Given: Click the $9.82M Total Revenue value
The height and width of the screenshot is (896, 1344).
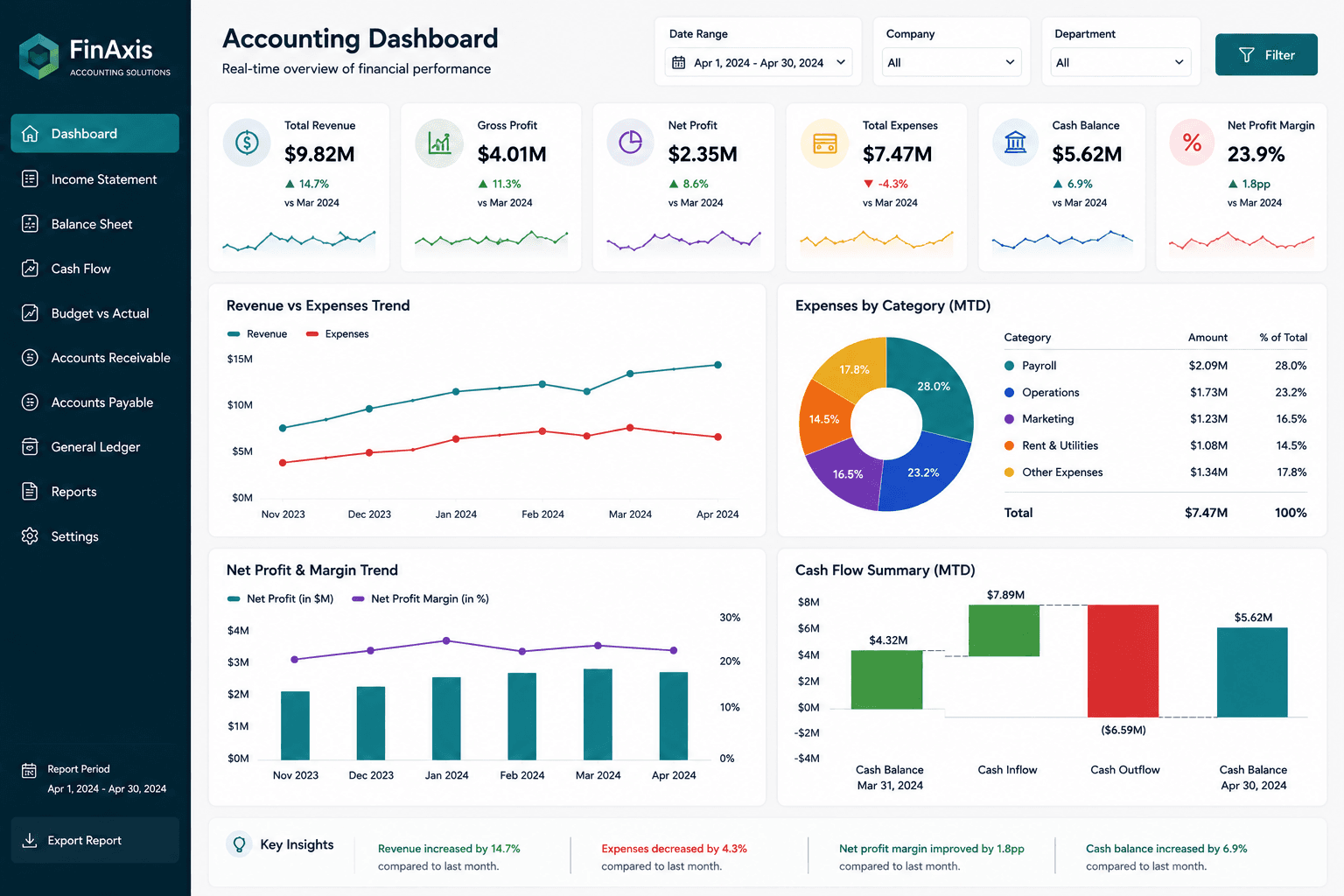Looking at the screenshot, I should click(319, 154).
